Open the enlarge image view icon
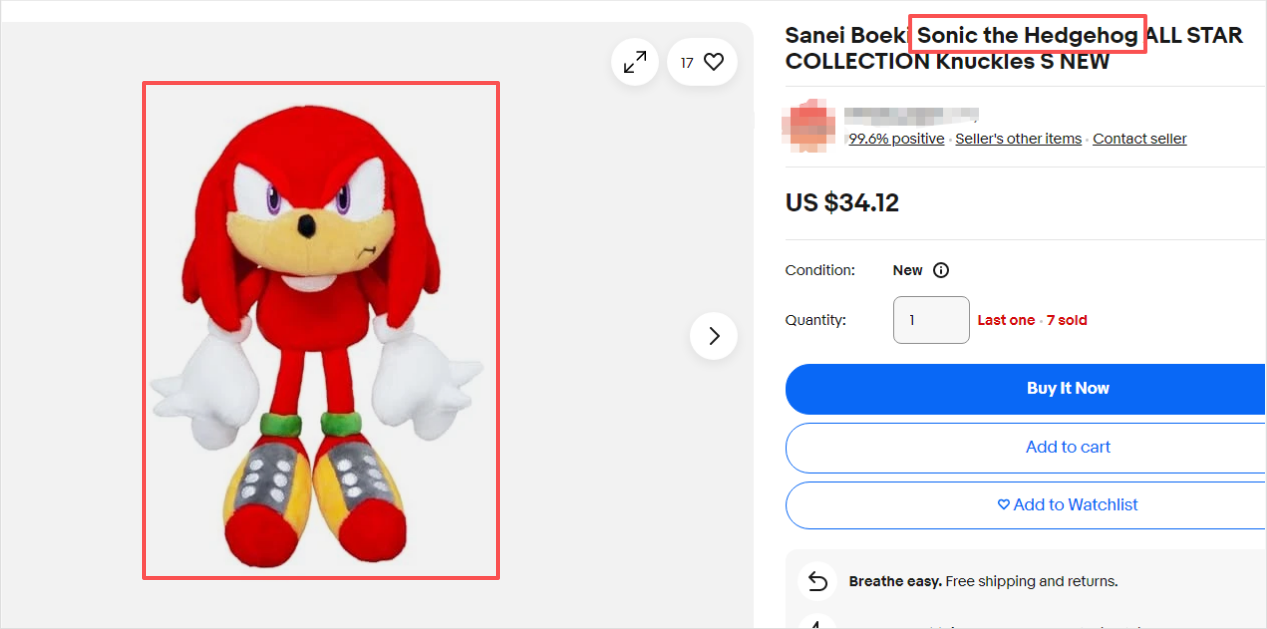The image size is (1267, 629). (635, 62)
